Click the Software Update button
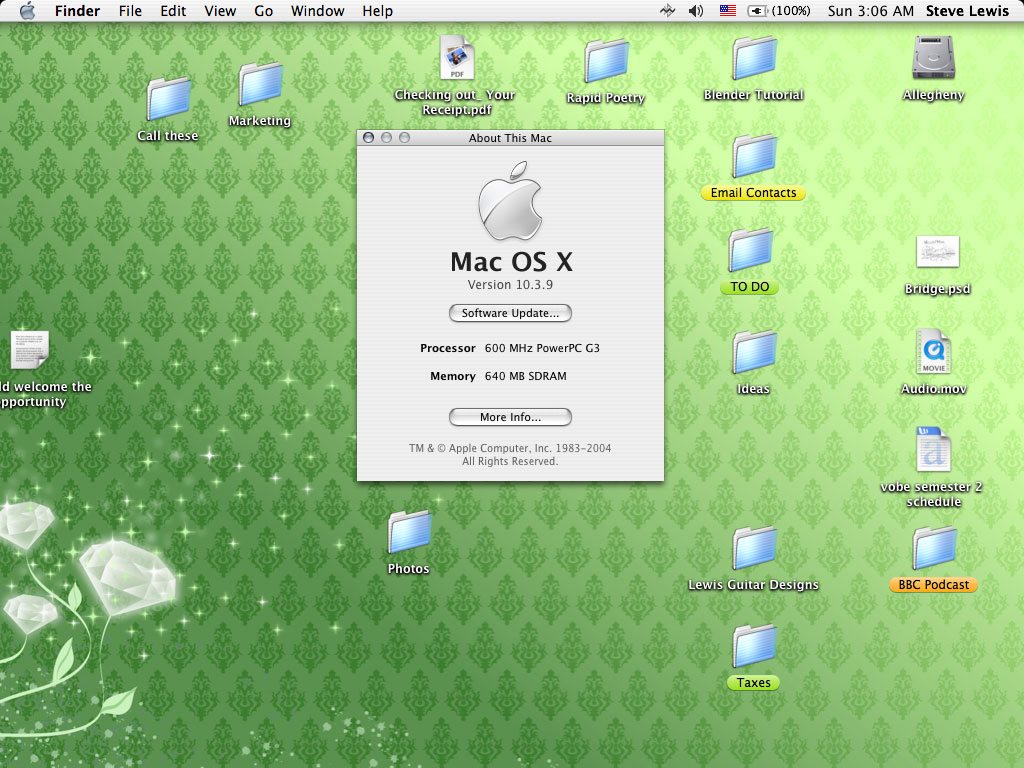 510,313
